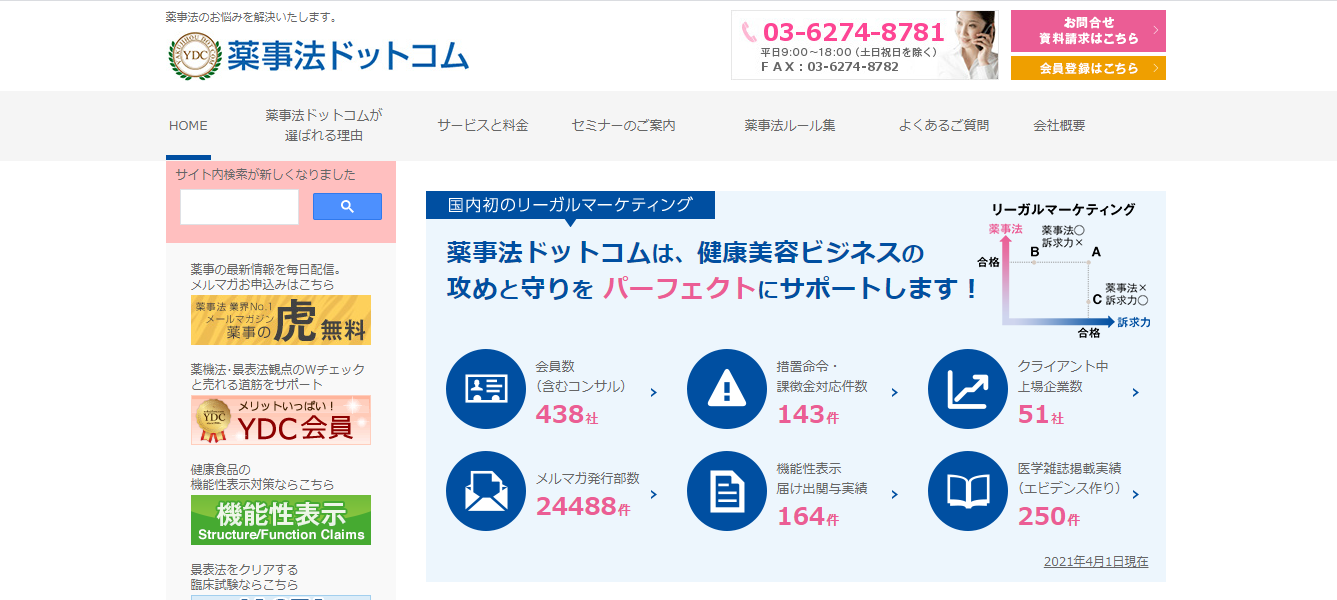Open the サービスと料金 menu item

tap(482, 126)
